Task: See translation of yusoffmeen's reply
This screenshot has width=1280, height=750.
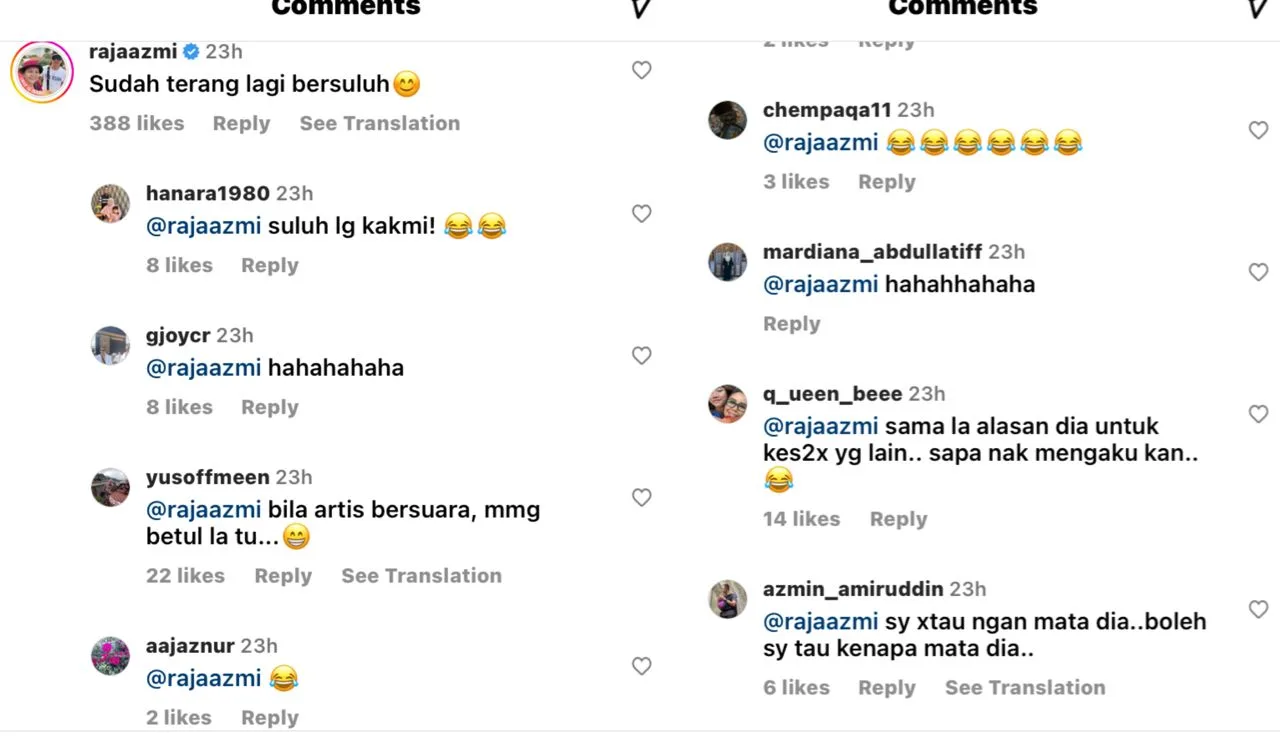Action: click(x=421, y=576)
